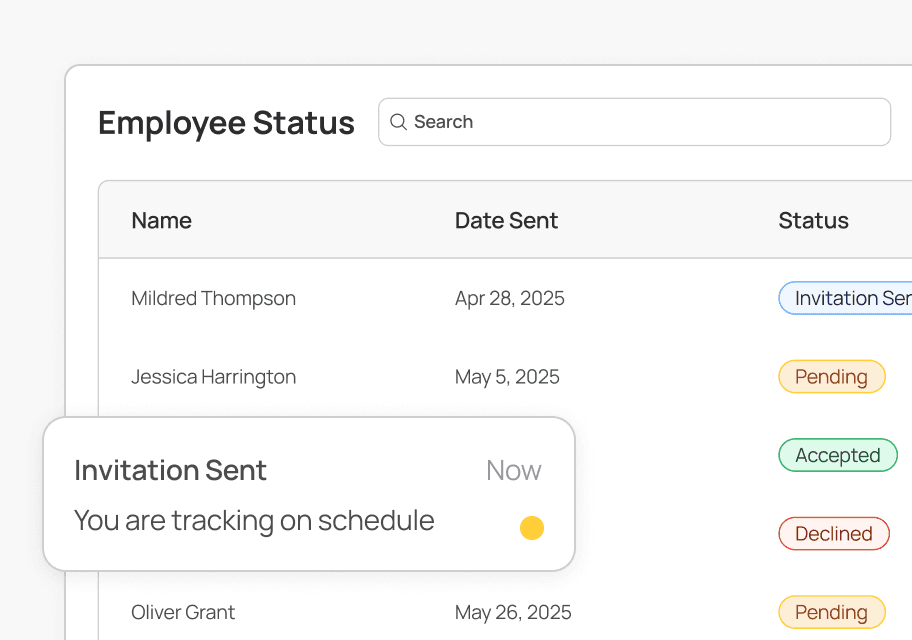Click the Invitation Sent notification title
The width and height of the screenshot is (912, 640).
170,470
